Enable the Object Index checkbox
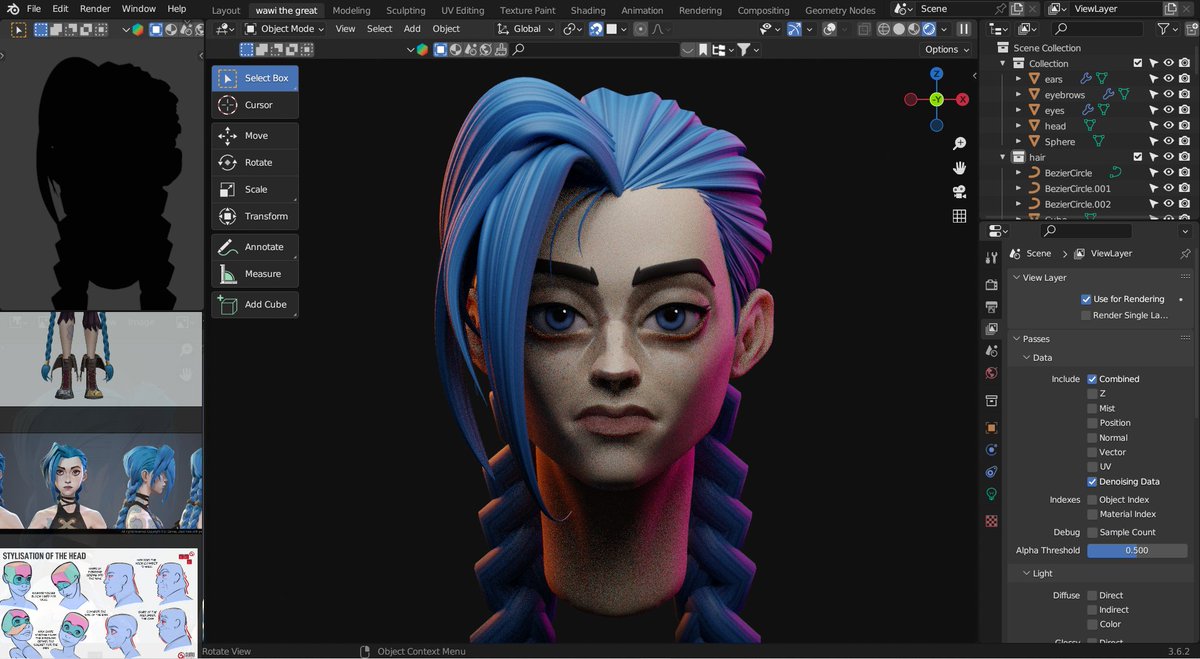 click(1092, 499)
